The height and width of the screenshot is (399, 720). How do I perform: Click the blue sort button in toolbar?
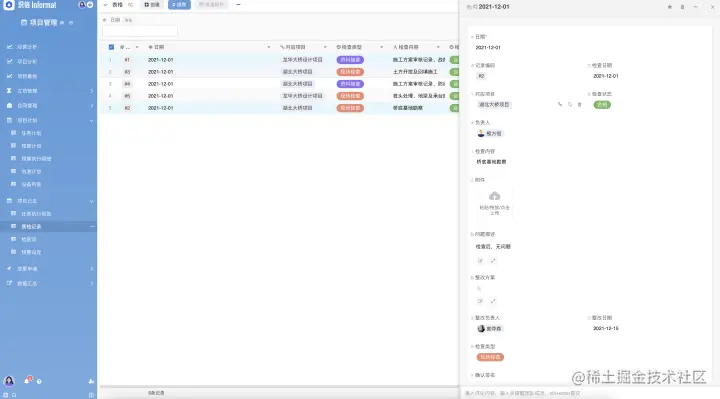click(180, 5)
